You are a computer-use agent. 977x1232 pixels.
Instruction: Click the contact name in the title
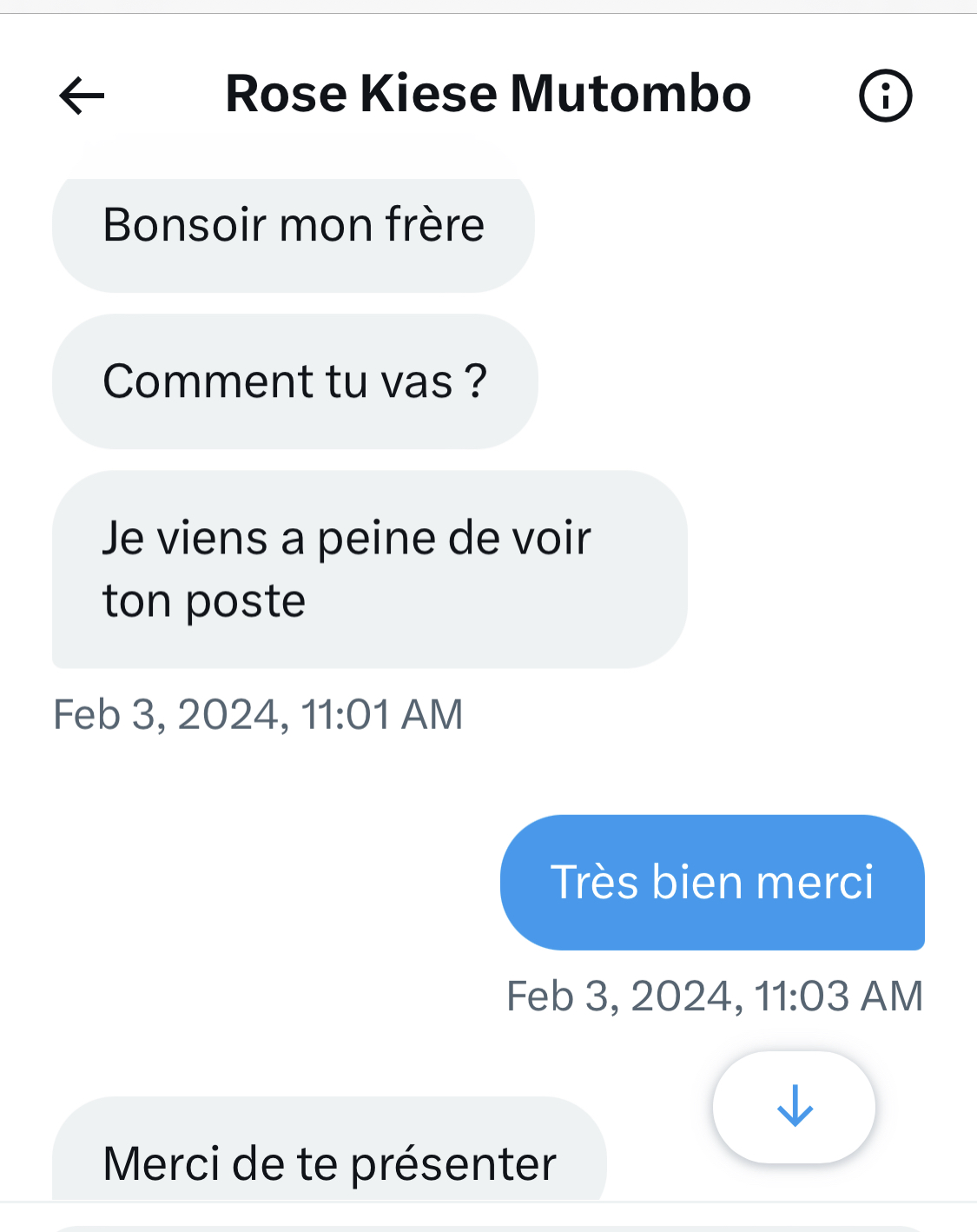(x=488, y=94)
